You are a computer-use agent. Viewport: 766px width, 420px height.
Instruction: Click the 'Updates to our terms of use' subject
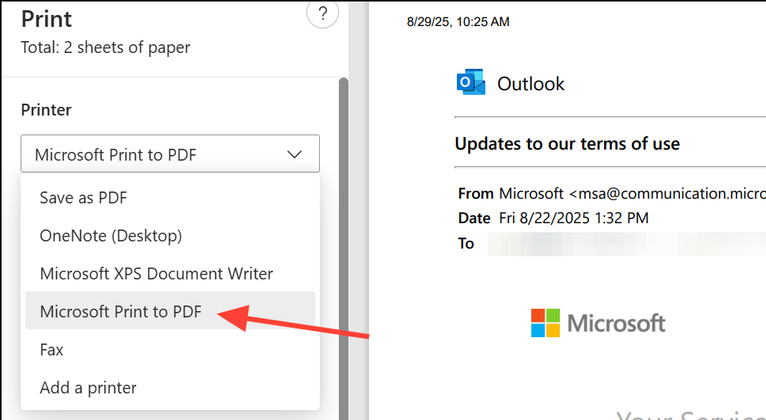click(x=567, y=144)
